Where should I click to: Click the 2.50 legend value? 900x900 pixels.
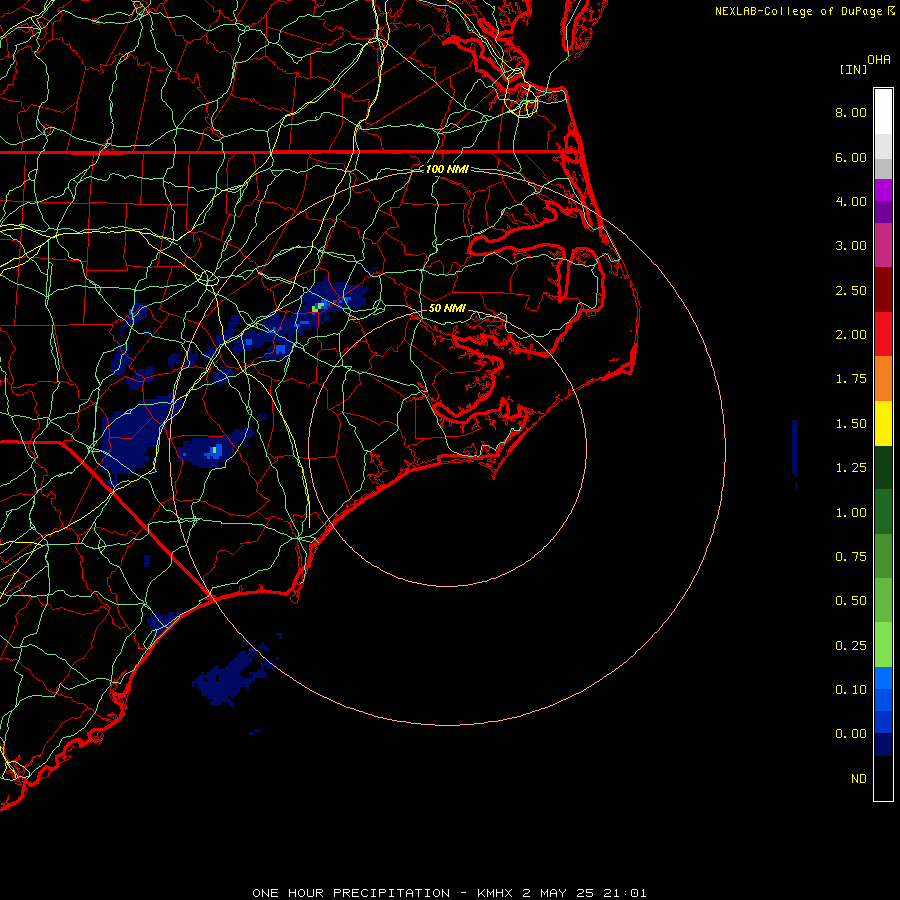pyautogui.click(x=851, y=290)
